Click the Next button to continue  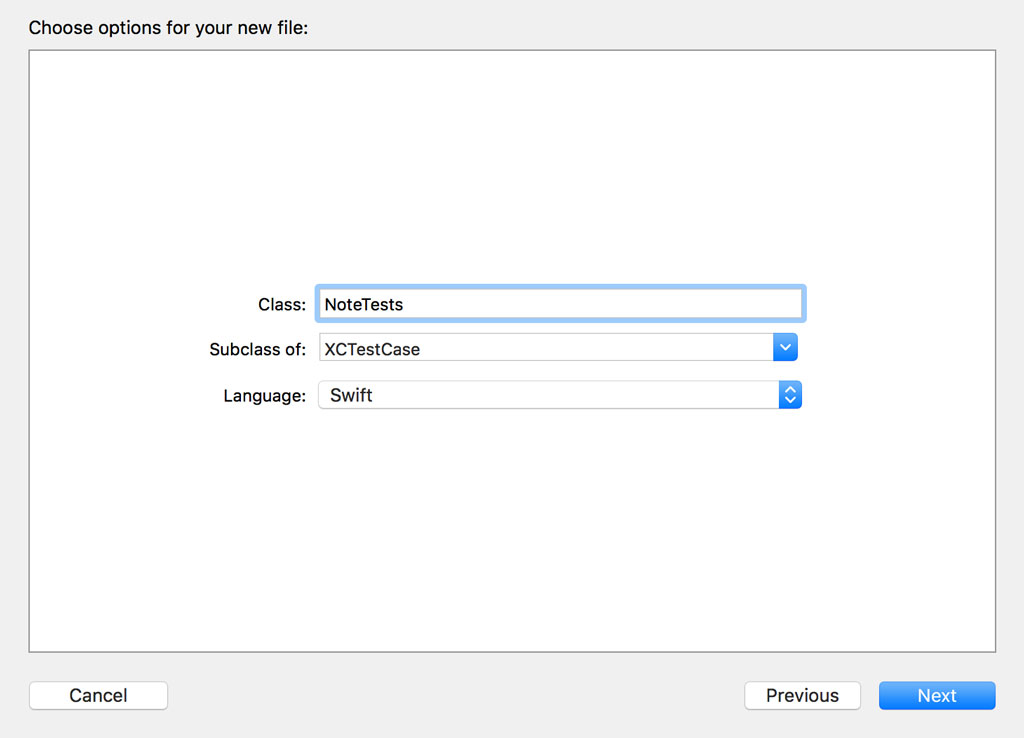pos(936,695)
